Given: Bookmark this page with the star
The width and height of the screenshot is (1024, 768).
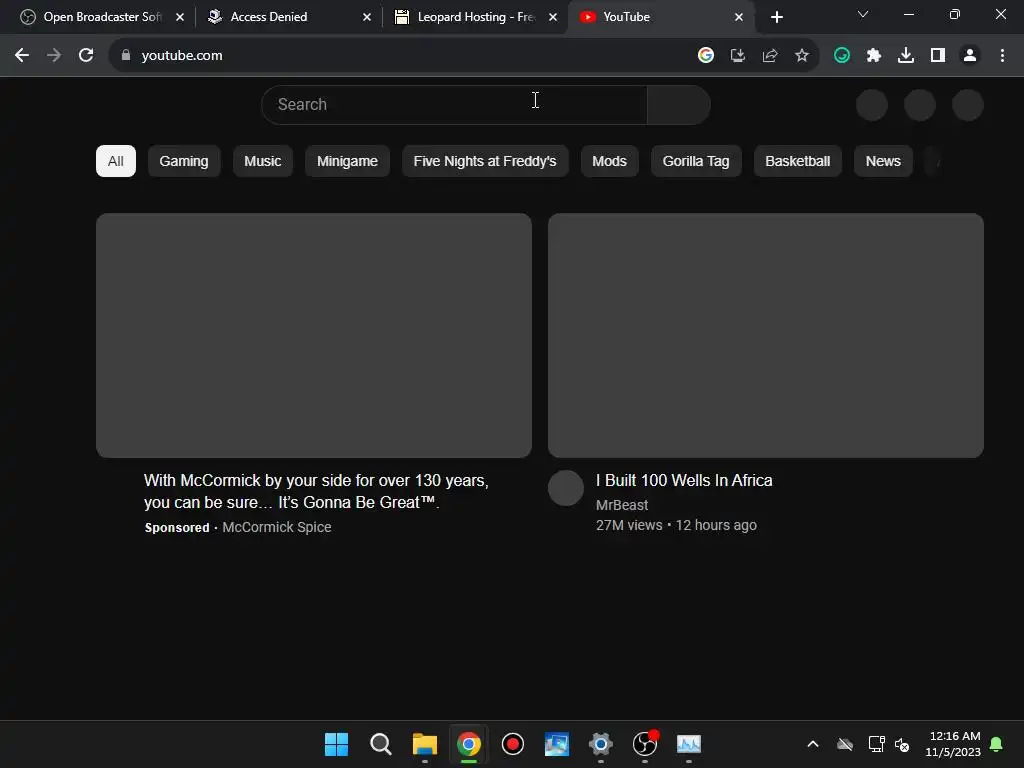Looking at the screenshot, I should pyautogui.click(x=802, y=56).
